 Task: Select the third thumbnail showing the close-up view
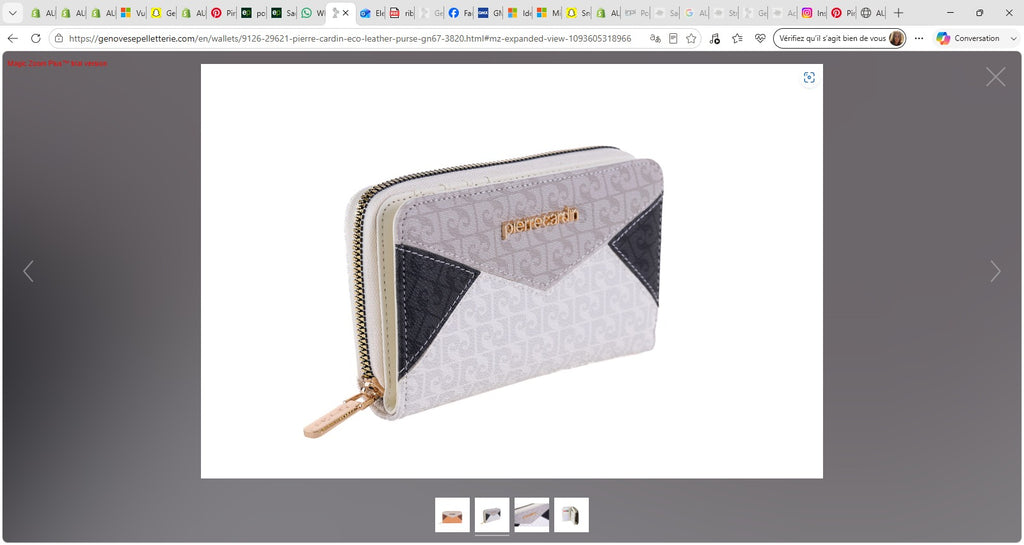(x=532, y=514)
